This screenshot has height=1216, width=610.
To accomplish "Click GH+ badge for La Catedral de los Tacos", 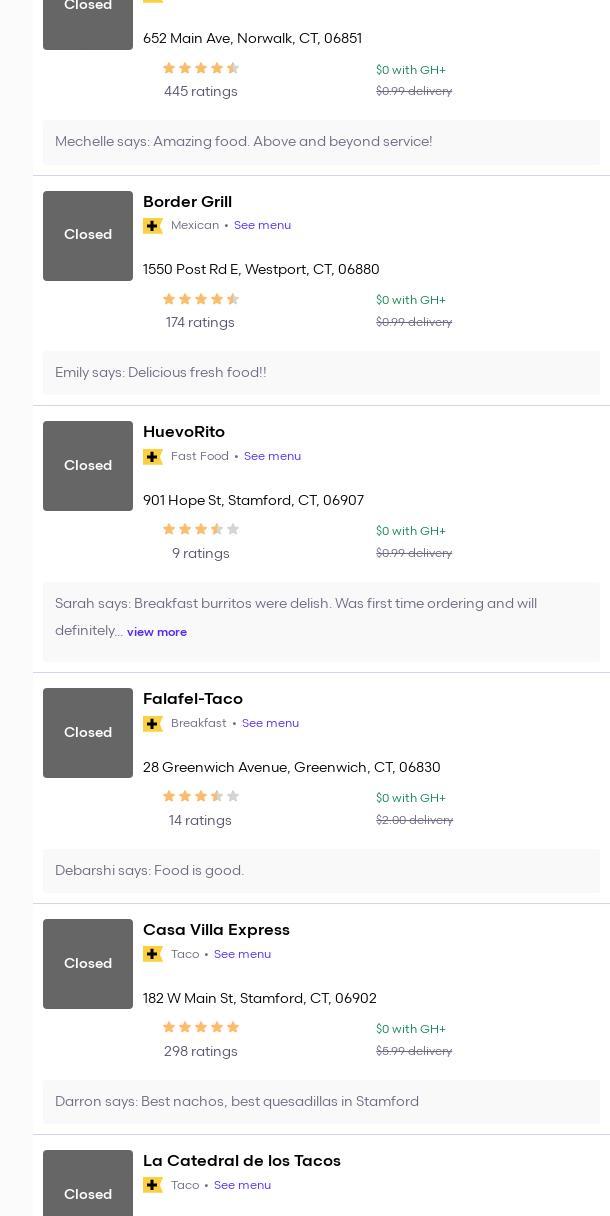I will (153, 1186).
